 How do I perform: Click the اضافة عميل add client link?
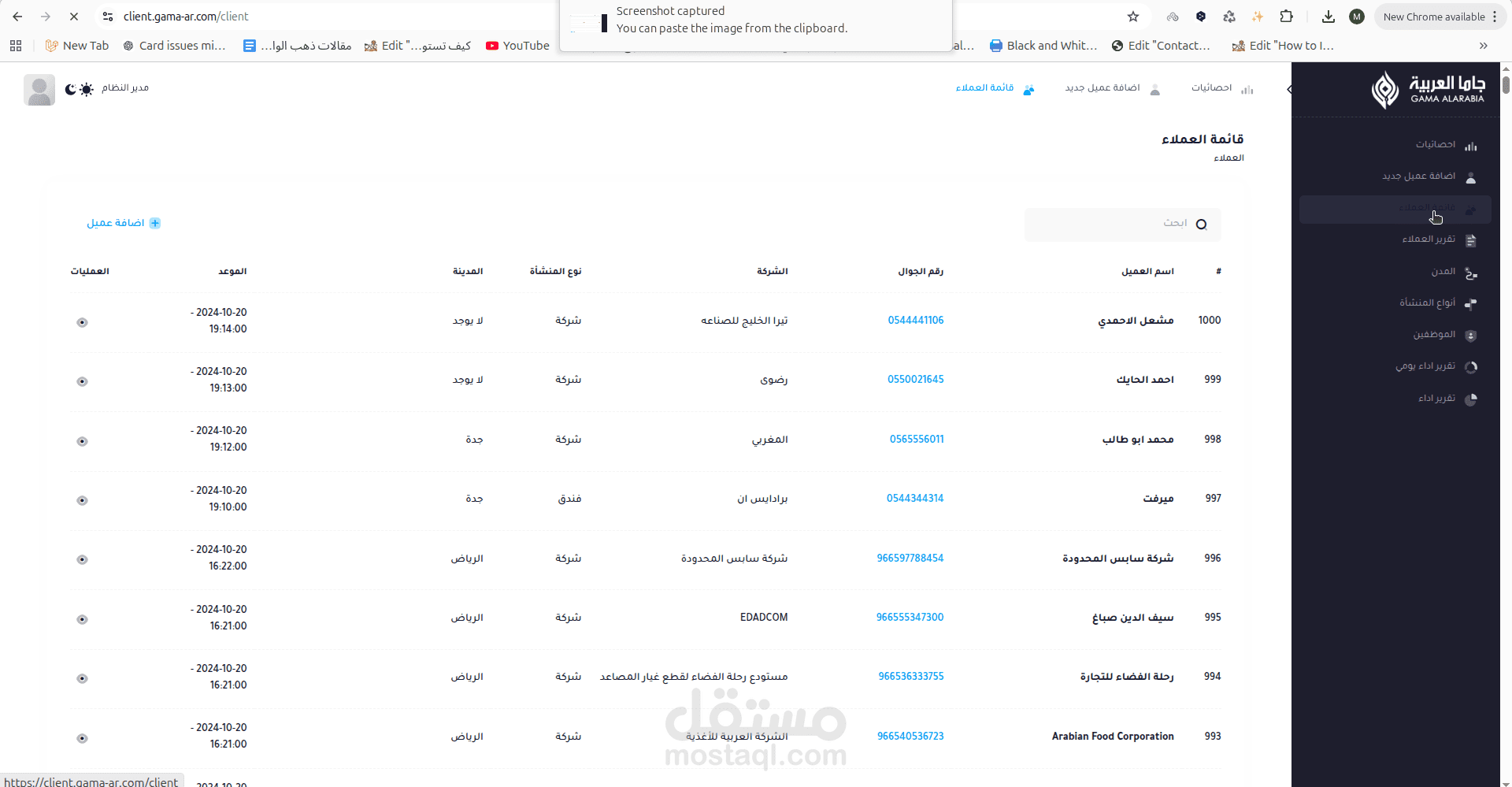124,223
